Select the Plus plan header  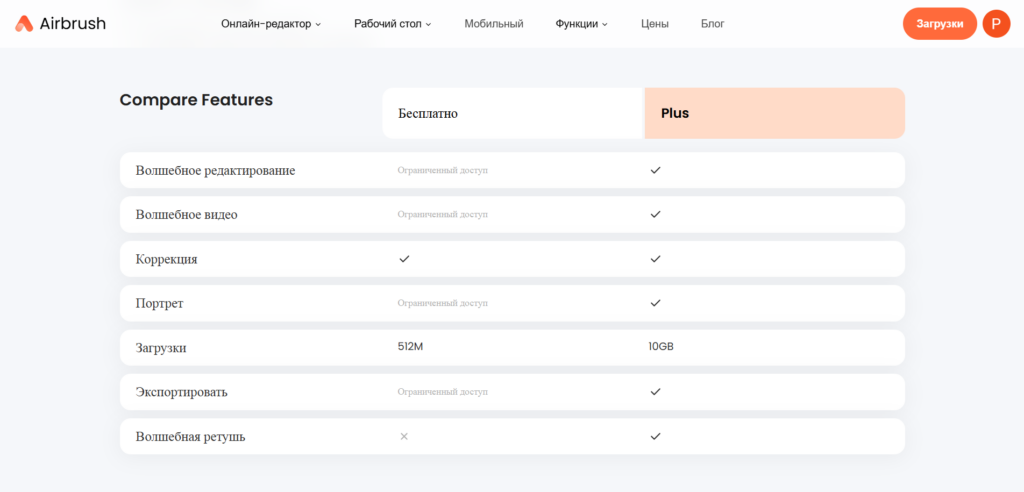click(x=775, y=113)
